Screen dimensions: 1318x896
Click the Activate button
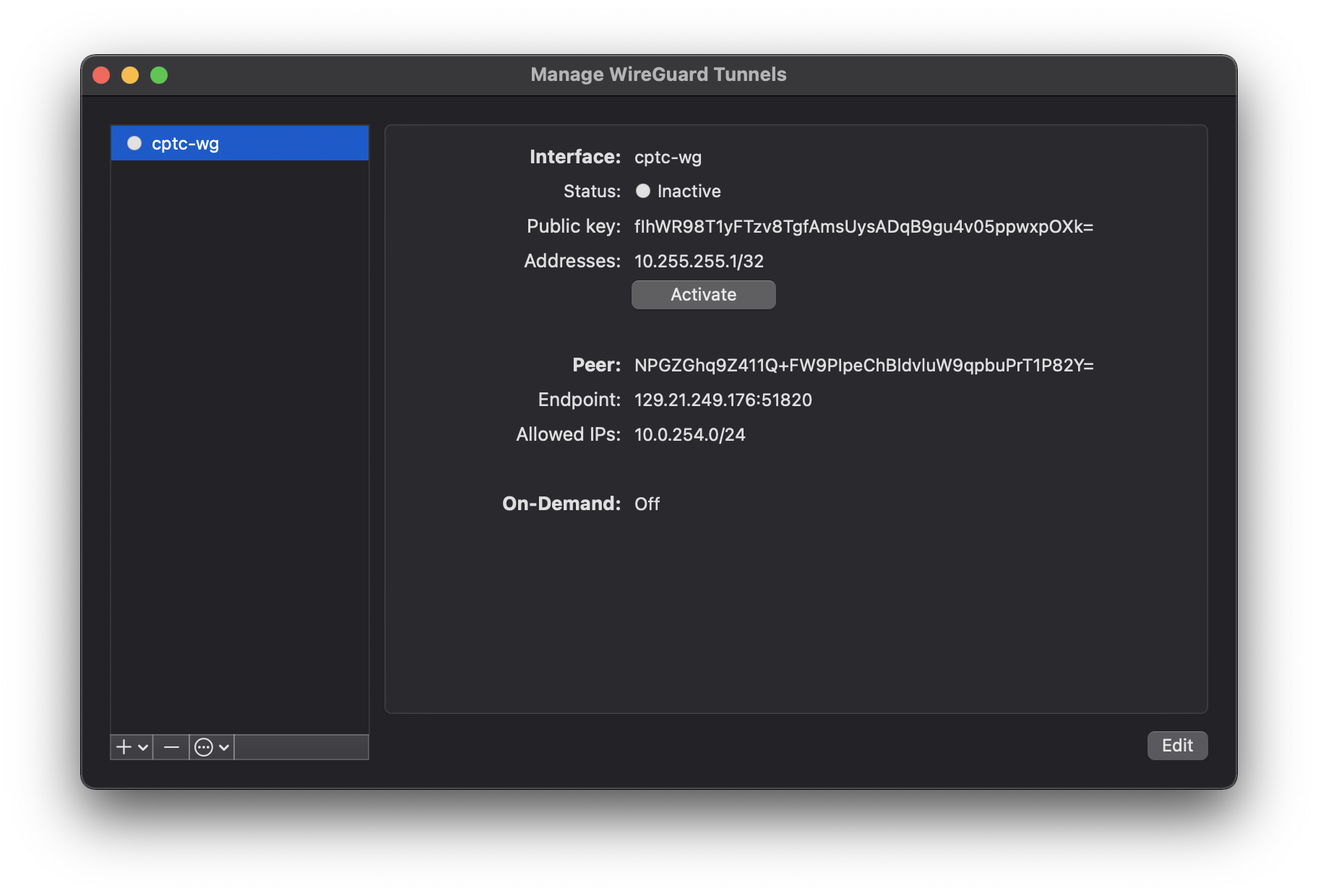[703, 295]
